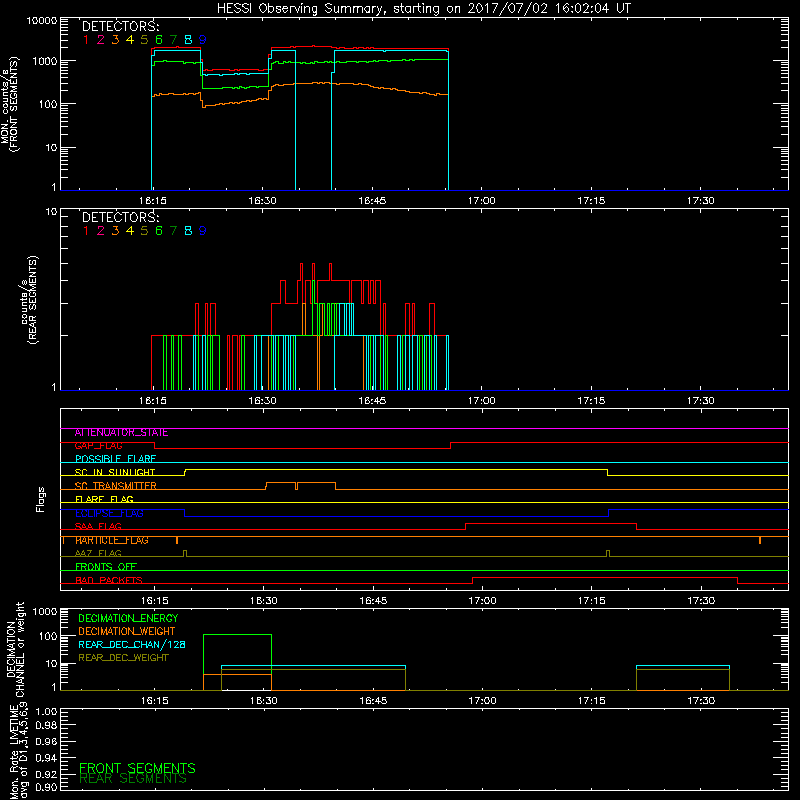Screen dimensions: 800x800
Task: Click the DECIMATION_WEIGHT legend entry
Action: coord(127,631)
